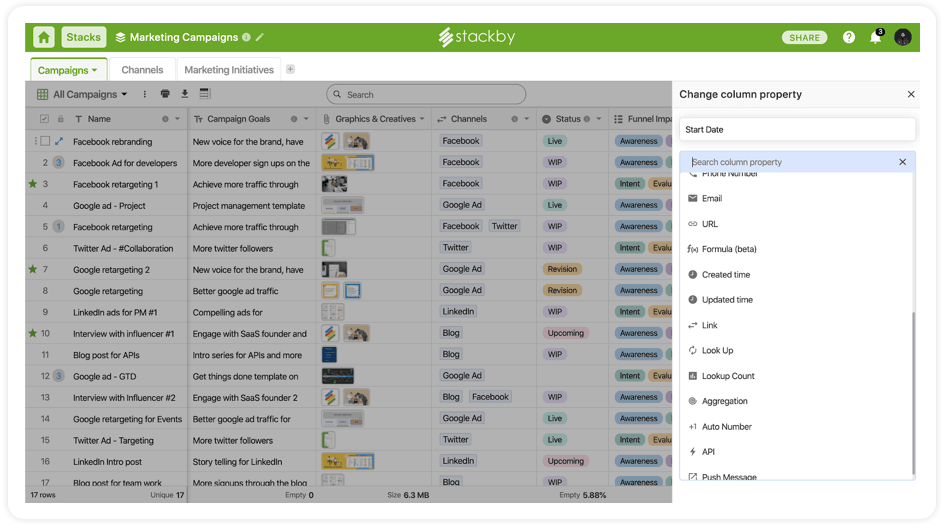Open the Facebook rebranding first creative thumbnail

pos(330,141)
